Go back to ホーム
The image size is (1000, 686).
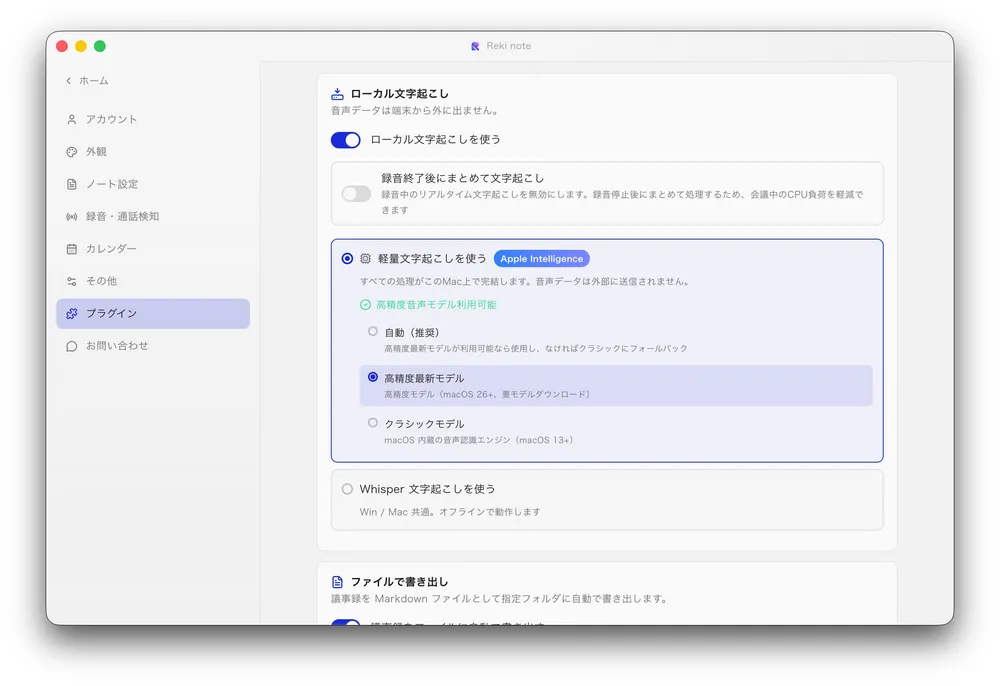[x=87, y=81]
